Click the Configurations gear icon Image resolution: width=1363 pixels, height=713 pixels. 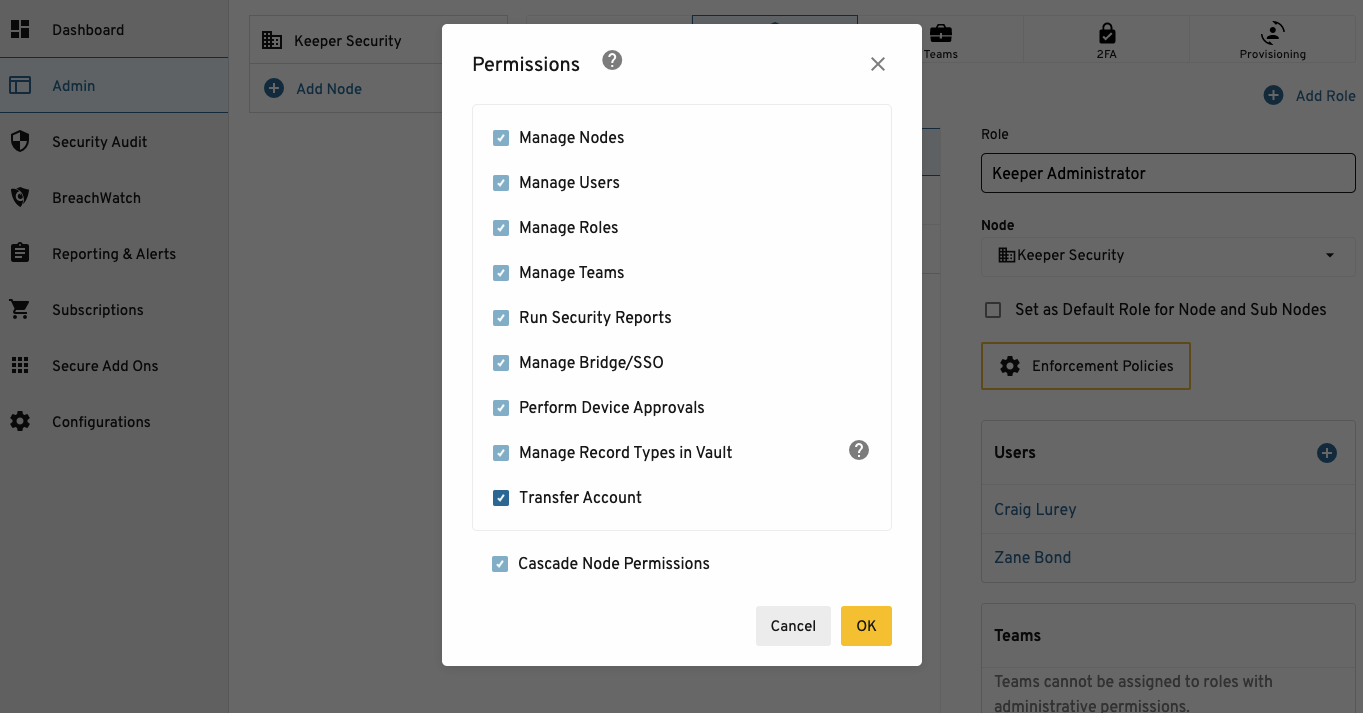[x=20, y=422]
